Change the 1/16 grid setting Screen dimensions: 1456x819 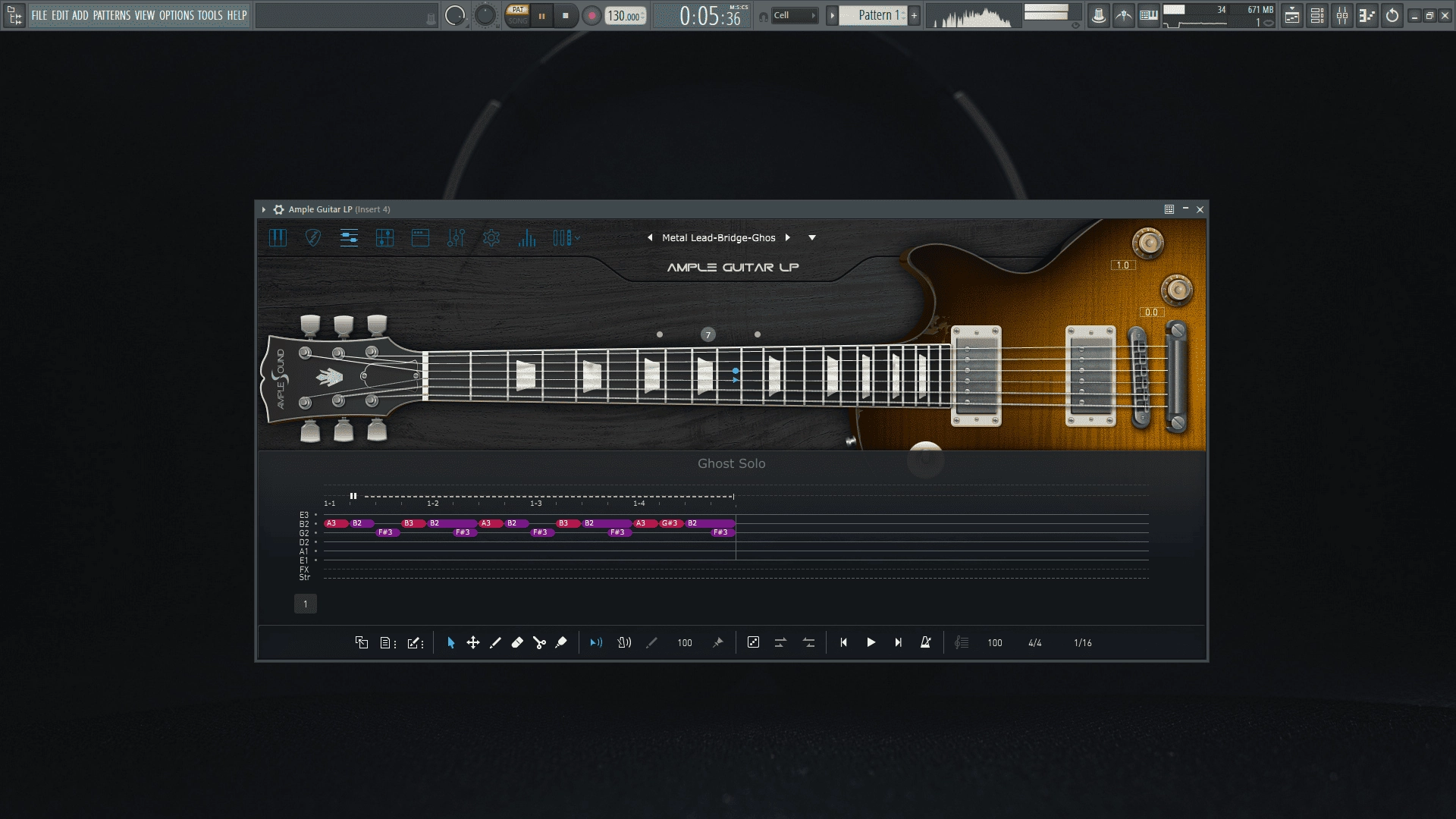1083,643
